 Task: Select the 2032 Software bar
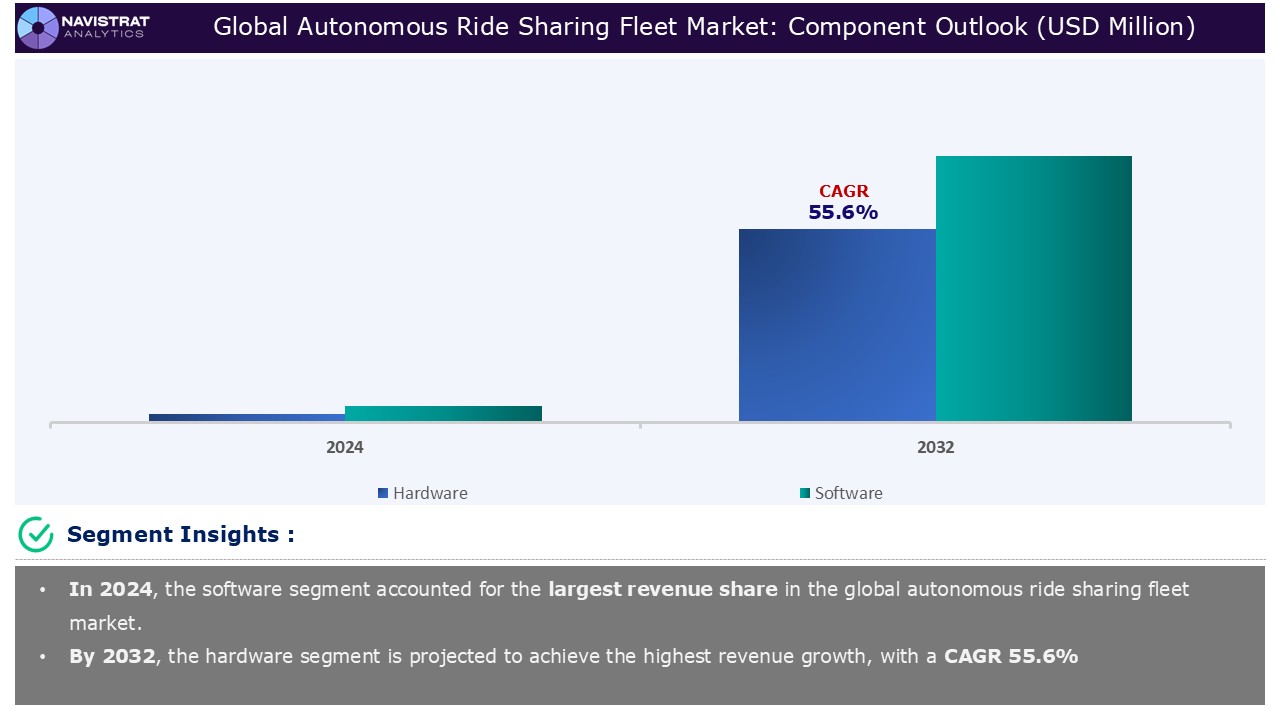pyautogui.click(x=1033, y=288)
